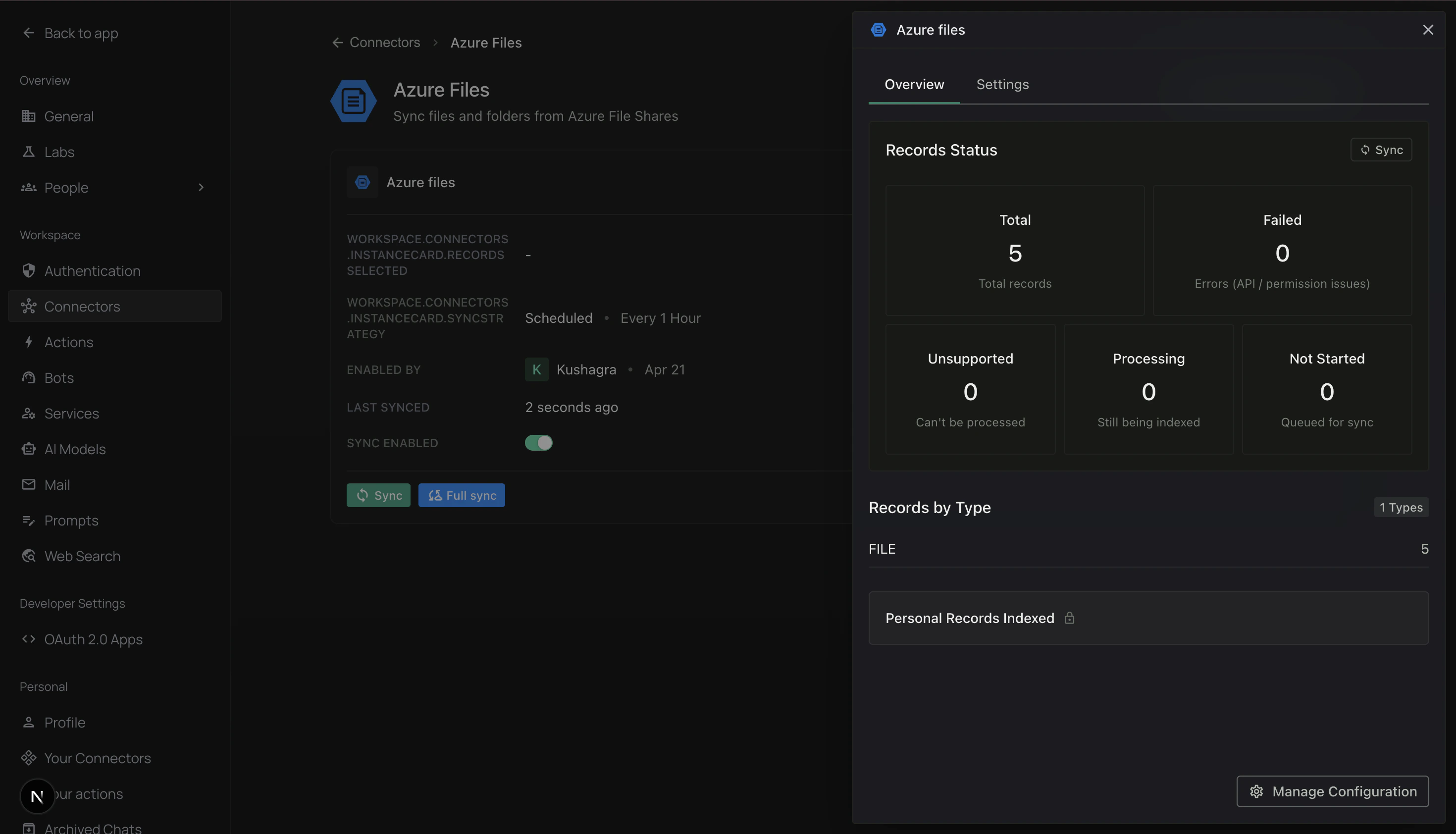Viewport: 1456px width, 834px height.
Task: Open the OAuth 2.0 Apps menu item
Action: click(x=114, y=639)
